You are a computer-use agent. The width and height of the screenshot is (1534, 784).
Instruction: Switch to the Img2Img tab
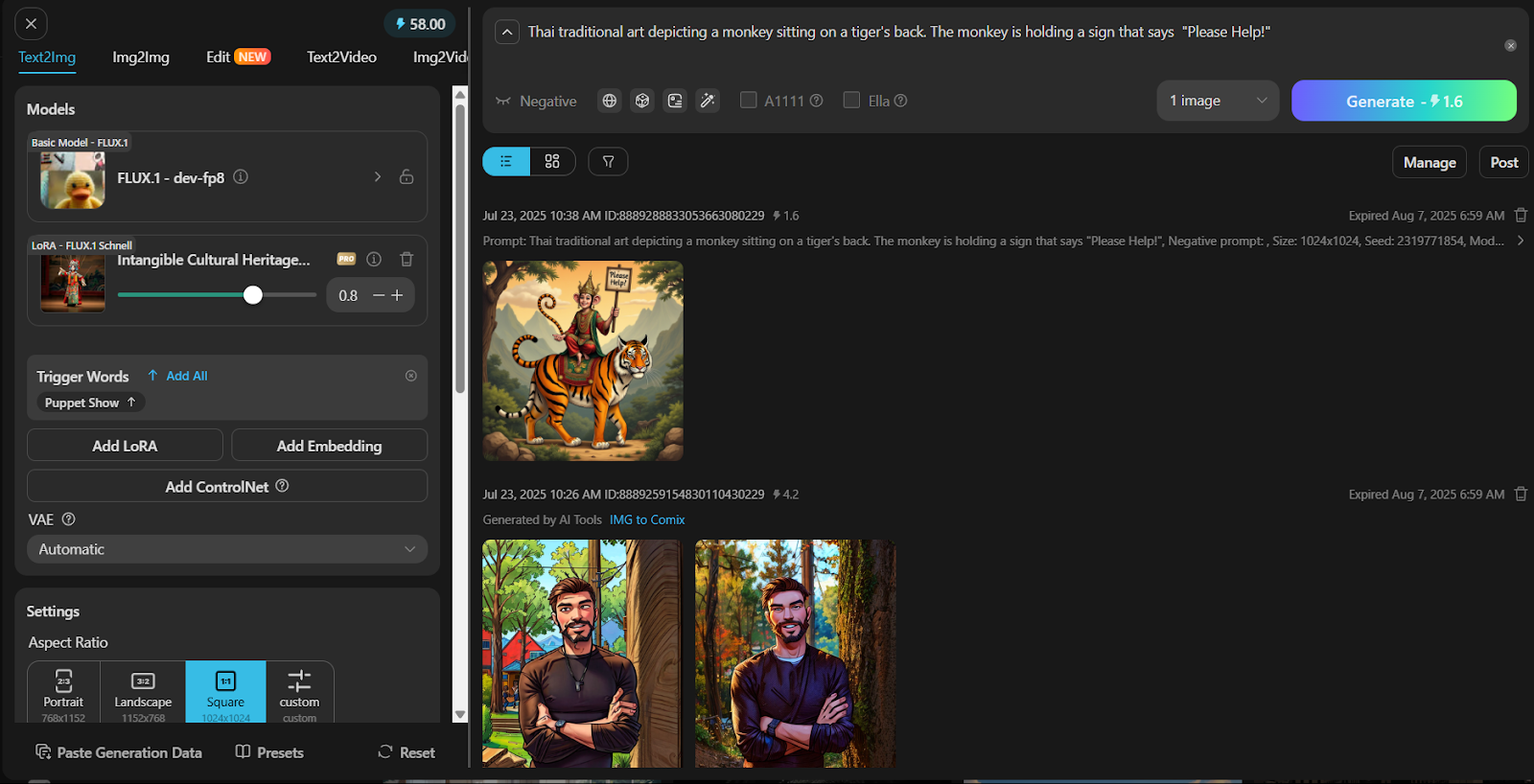point(141,58)
